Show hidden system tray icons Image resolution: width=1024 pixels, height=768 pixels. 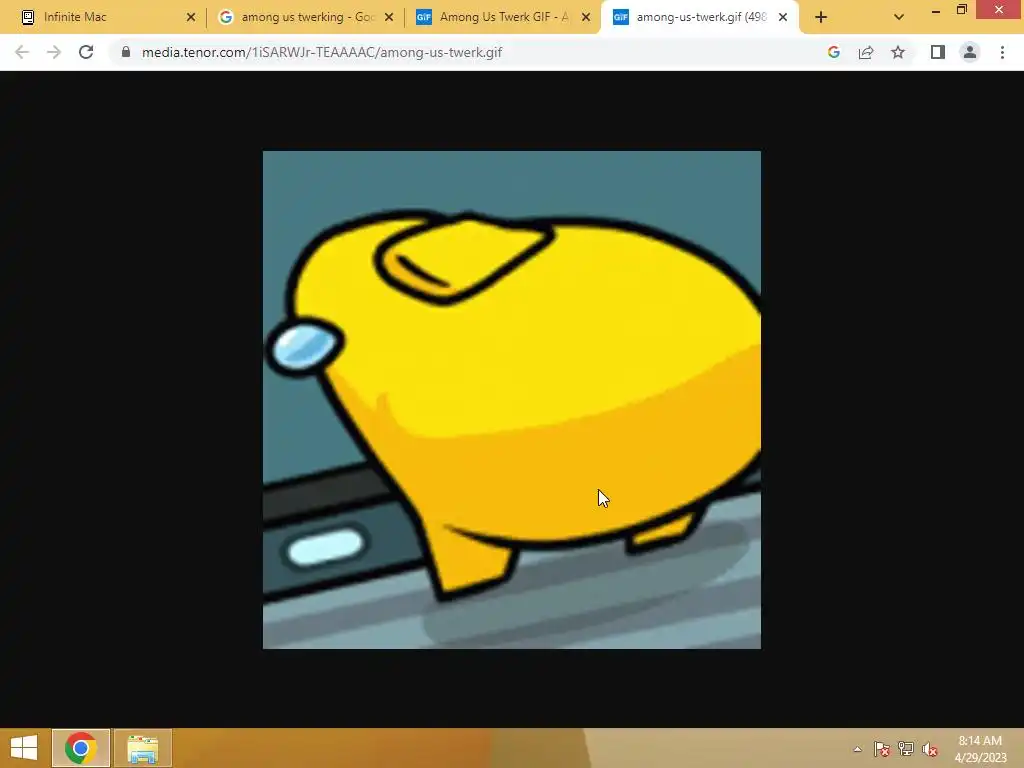857,749
